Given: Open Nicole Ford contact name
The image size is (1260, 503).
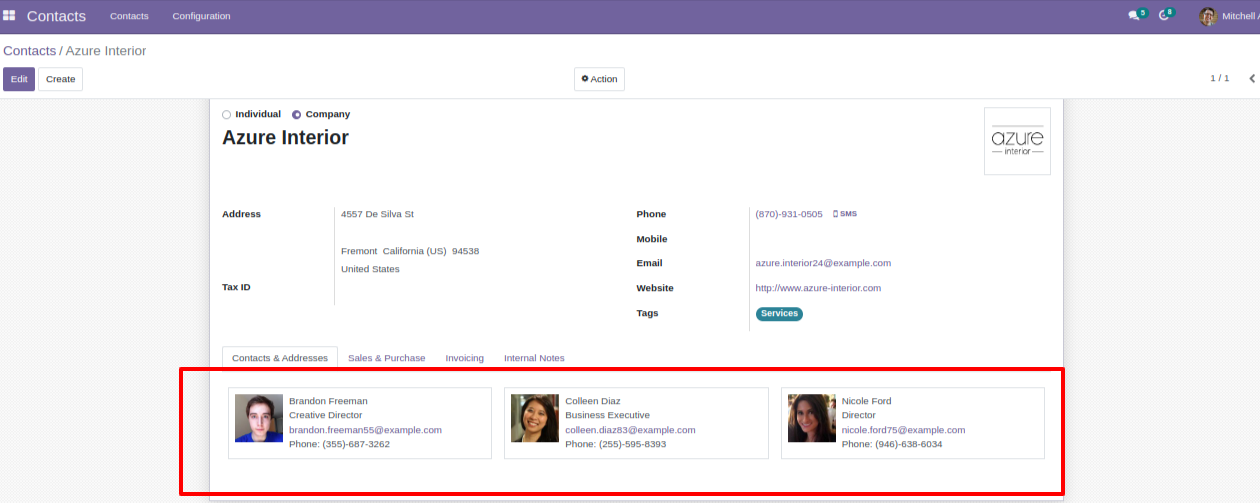Looking at the screenshot, I should click(866, 401).
